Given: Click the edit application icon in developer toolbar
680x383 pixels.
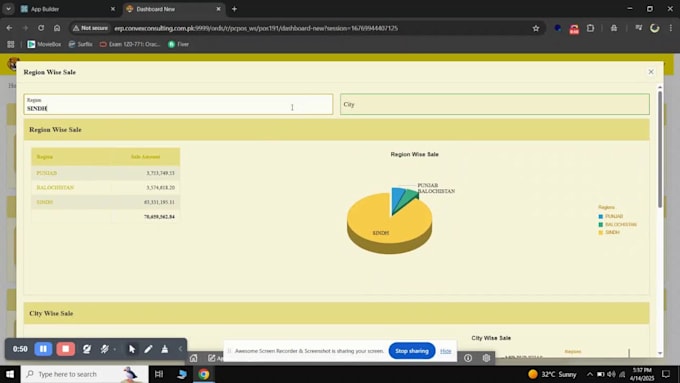Looking at the screenshot, I should pos(212,358).
